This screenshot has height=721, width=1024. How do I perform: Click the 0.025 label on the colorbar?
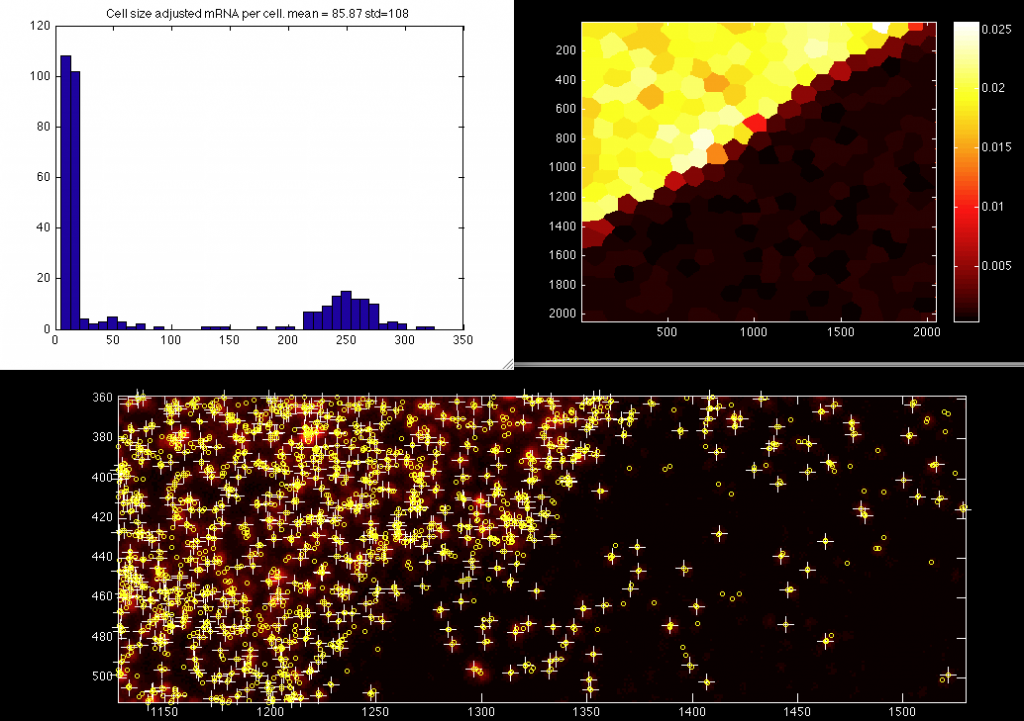pos(997,29)
